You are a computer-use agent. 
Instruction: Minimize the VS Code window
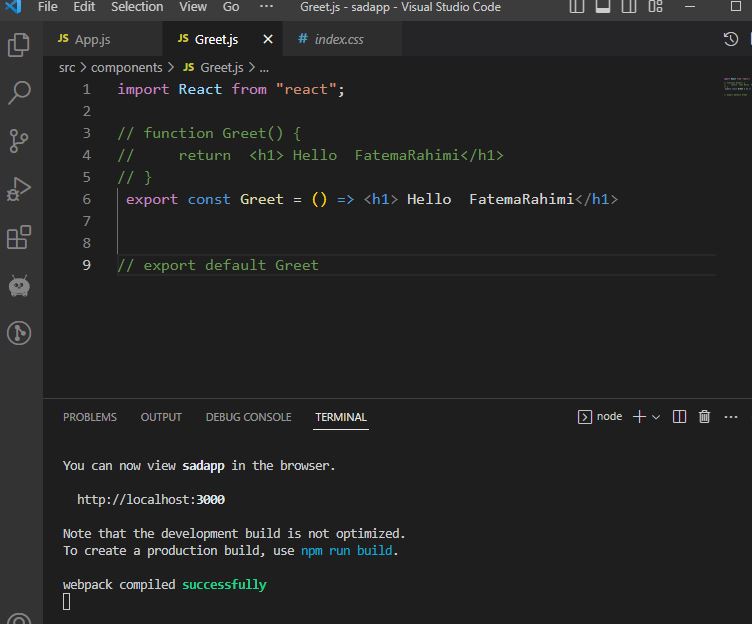tap(690, 7)
